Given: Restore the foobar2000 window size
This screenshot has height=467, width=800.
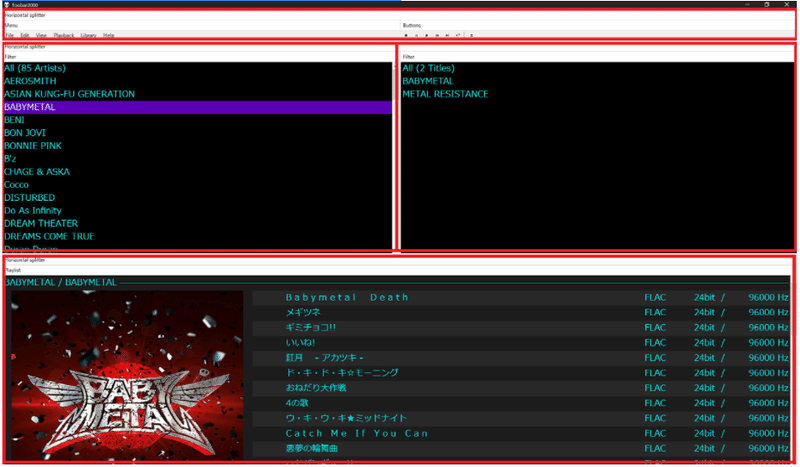Looking at the screenshot, I should point(767,4).
